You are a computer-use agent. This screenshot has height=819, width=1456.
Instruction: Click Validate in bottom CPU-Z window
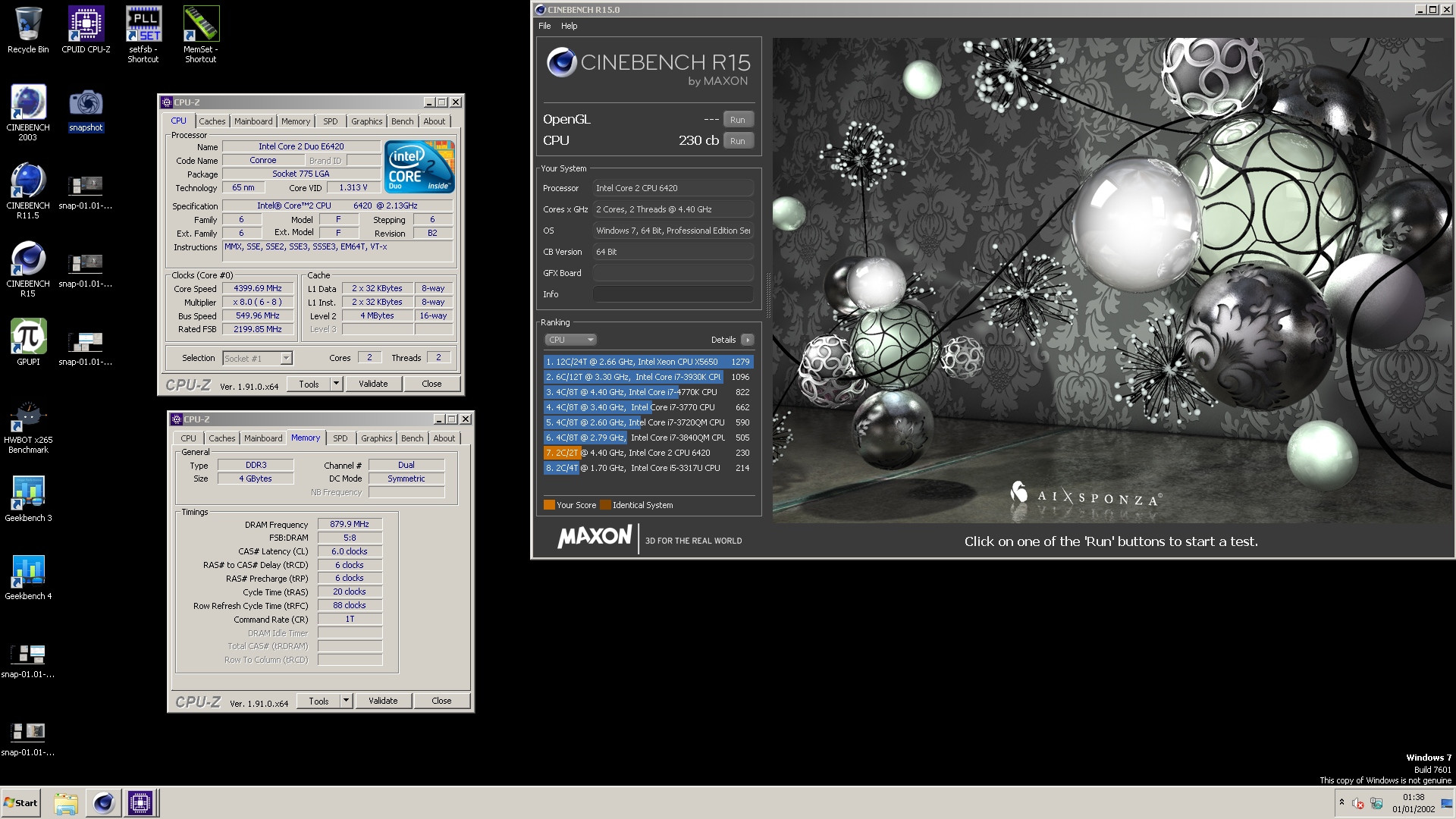coord(383,701)
